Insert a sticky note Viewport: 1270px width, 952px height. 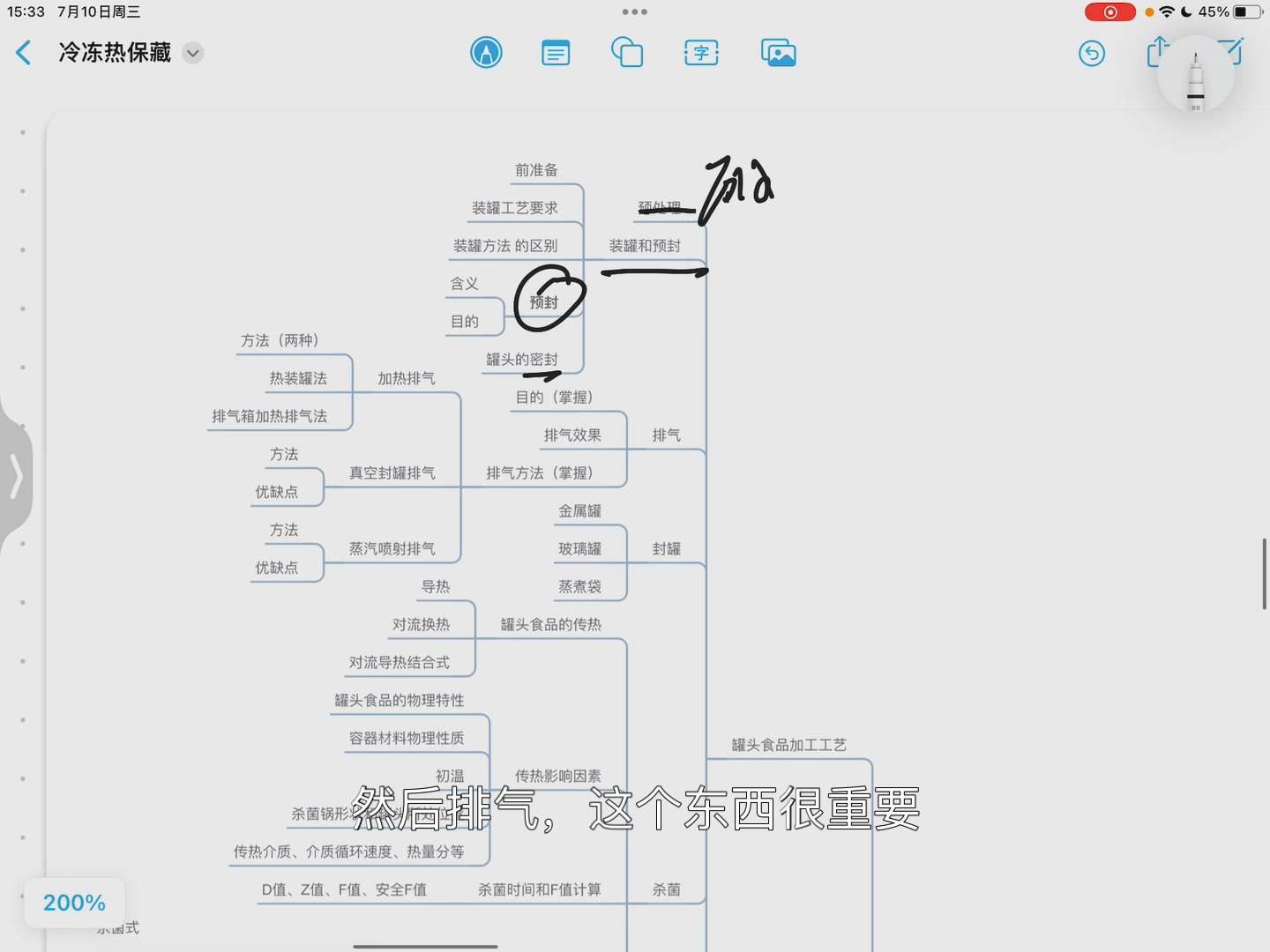pyautogui.click(x=556, y=54)
